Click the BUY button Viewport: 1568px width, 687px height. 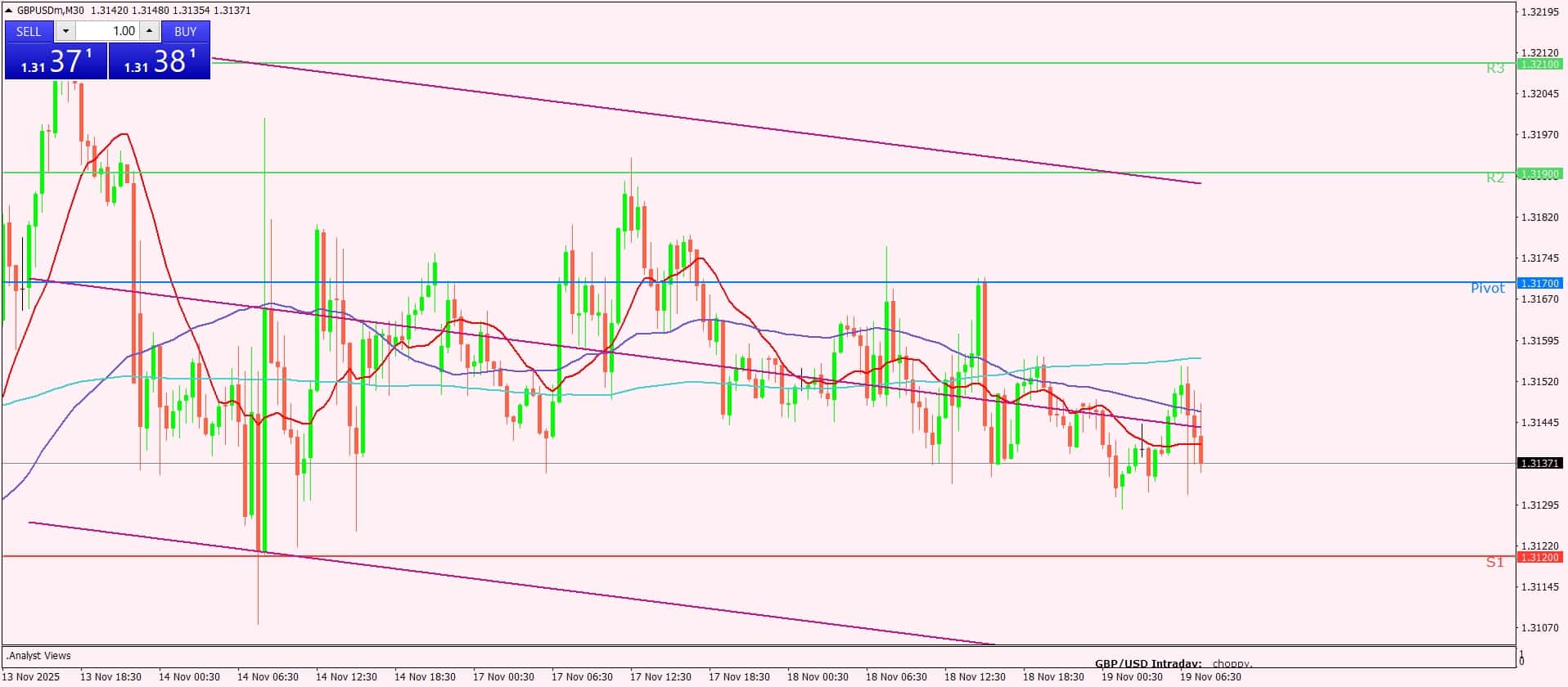click(x=186, y=31)
